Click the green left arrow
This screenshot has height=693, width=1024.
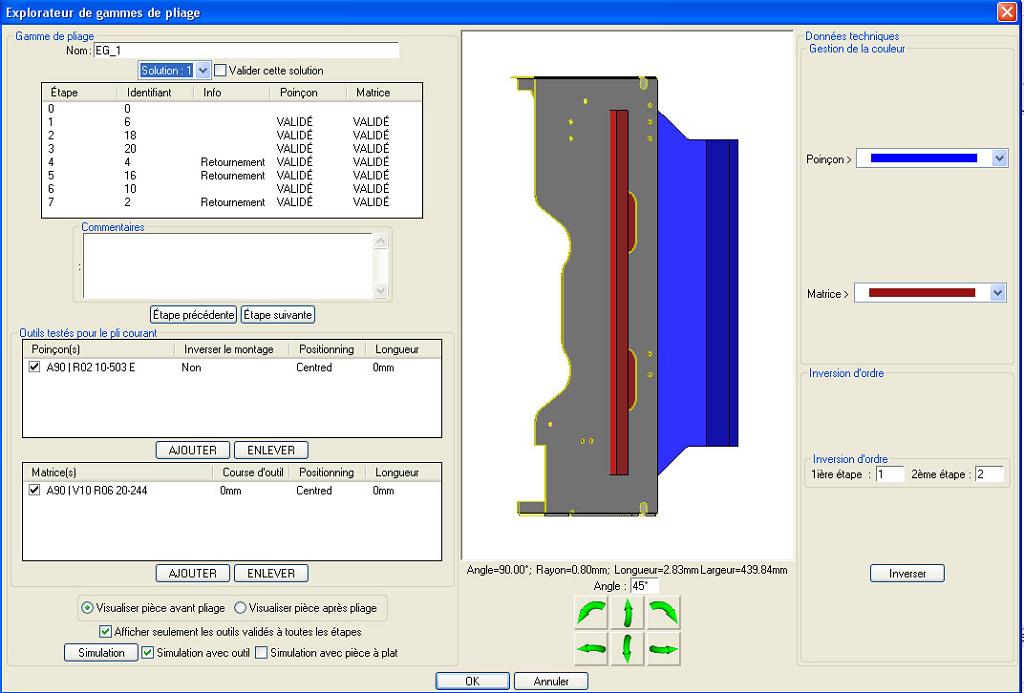pos(592,649)
